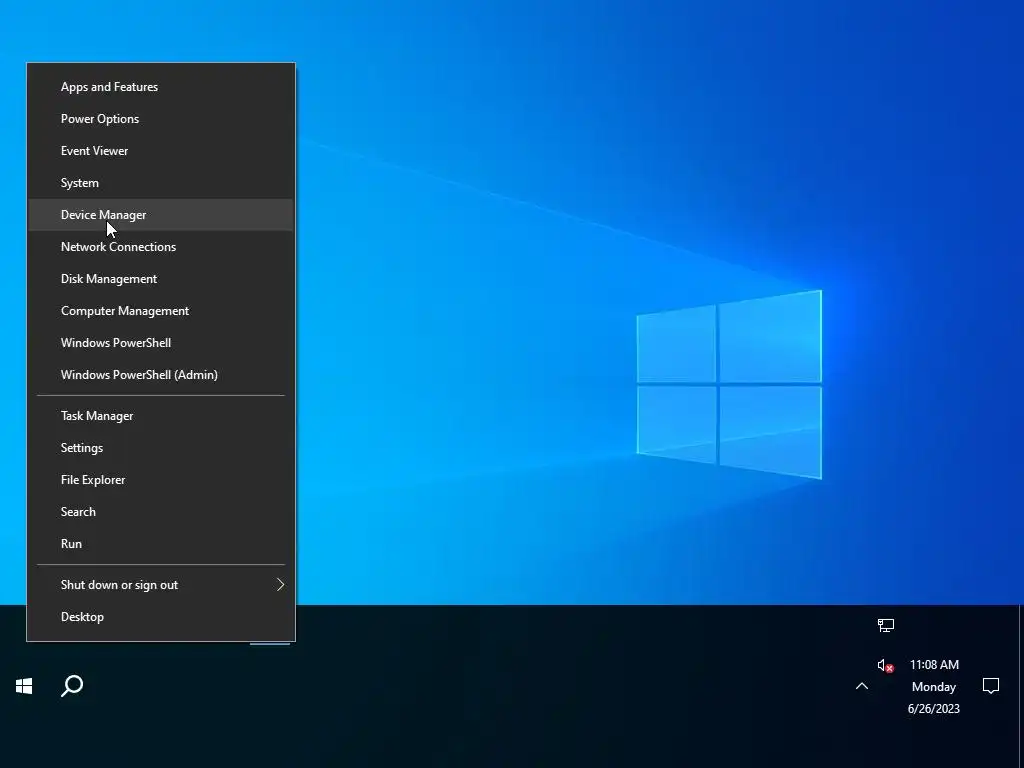Launch File Explorer
The image size is (1024, 768).
(161, 480)
